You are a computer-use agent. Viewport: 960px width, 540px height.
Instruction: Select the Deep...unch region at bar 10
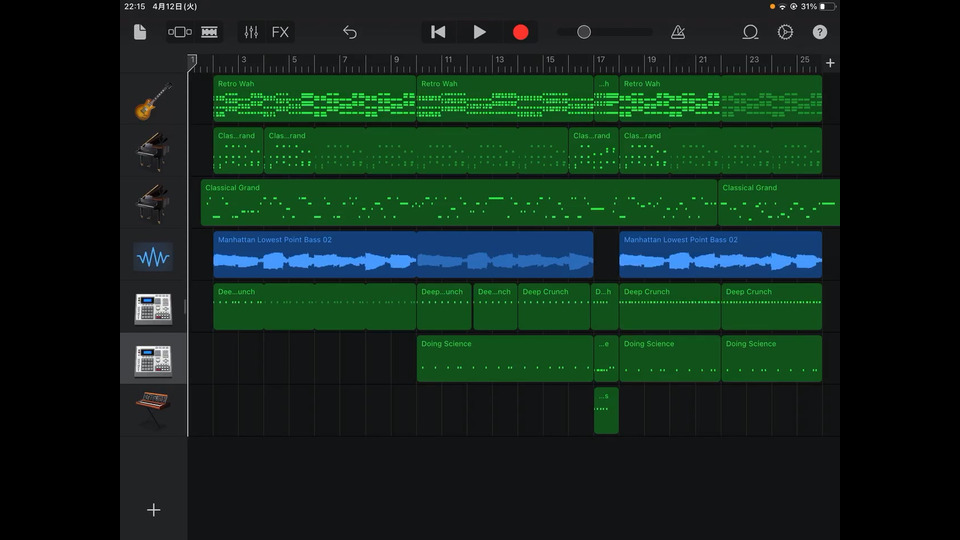click(x=444, y=307)
